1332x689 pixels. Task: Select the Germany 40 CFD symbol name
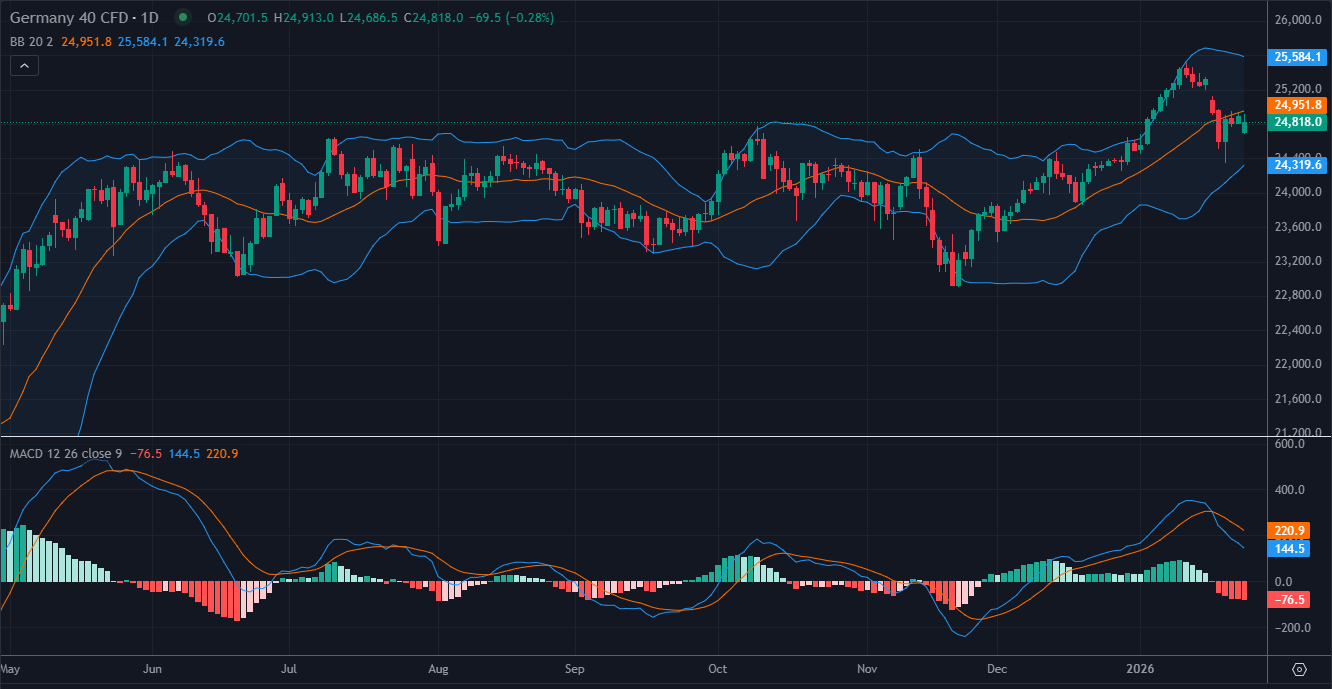point(70,17)
